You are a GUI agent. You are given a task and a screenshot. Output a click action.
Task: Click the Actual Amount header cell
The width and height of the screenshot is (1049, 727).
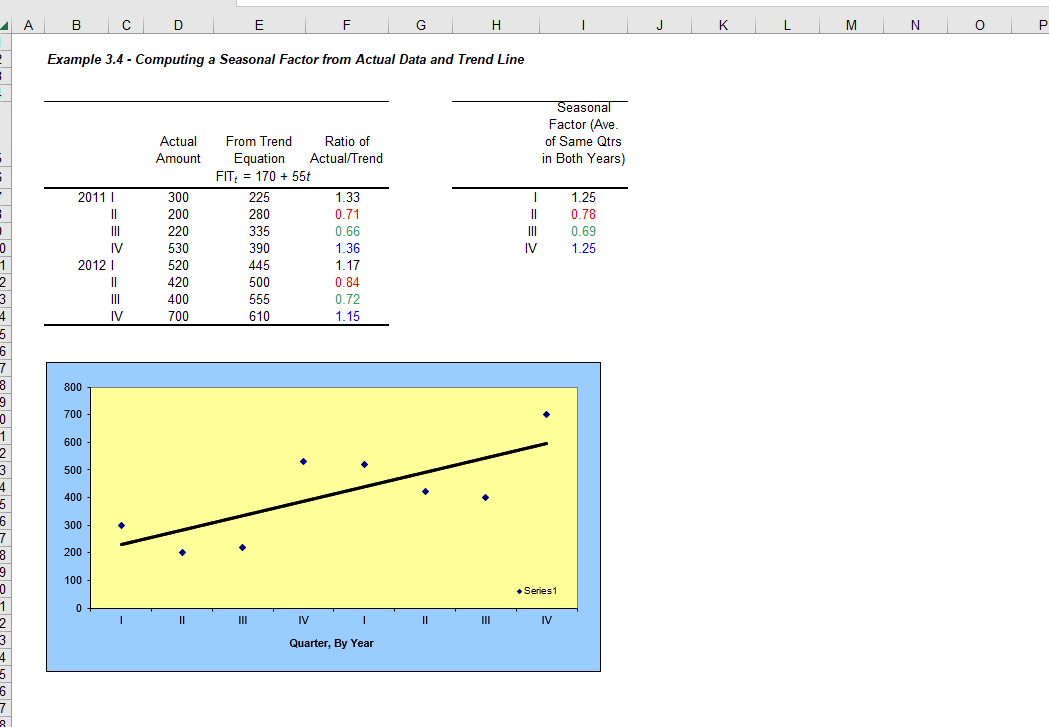(178, 150)
